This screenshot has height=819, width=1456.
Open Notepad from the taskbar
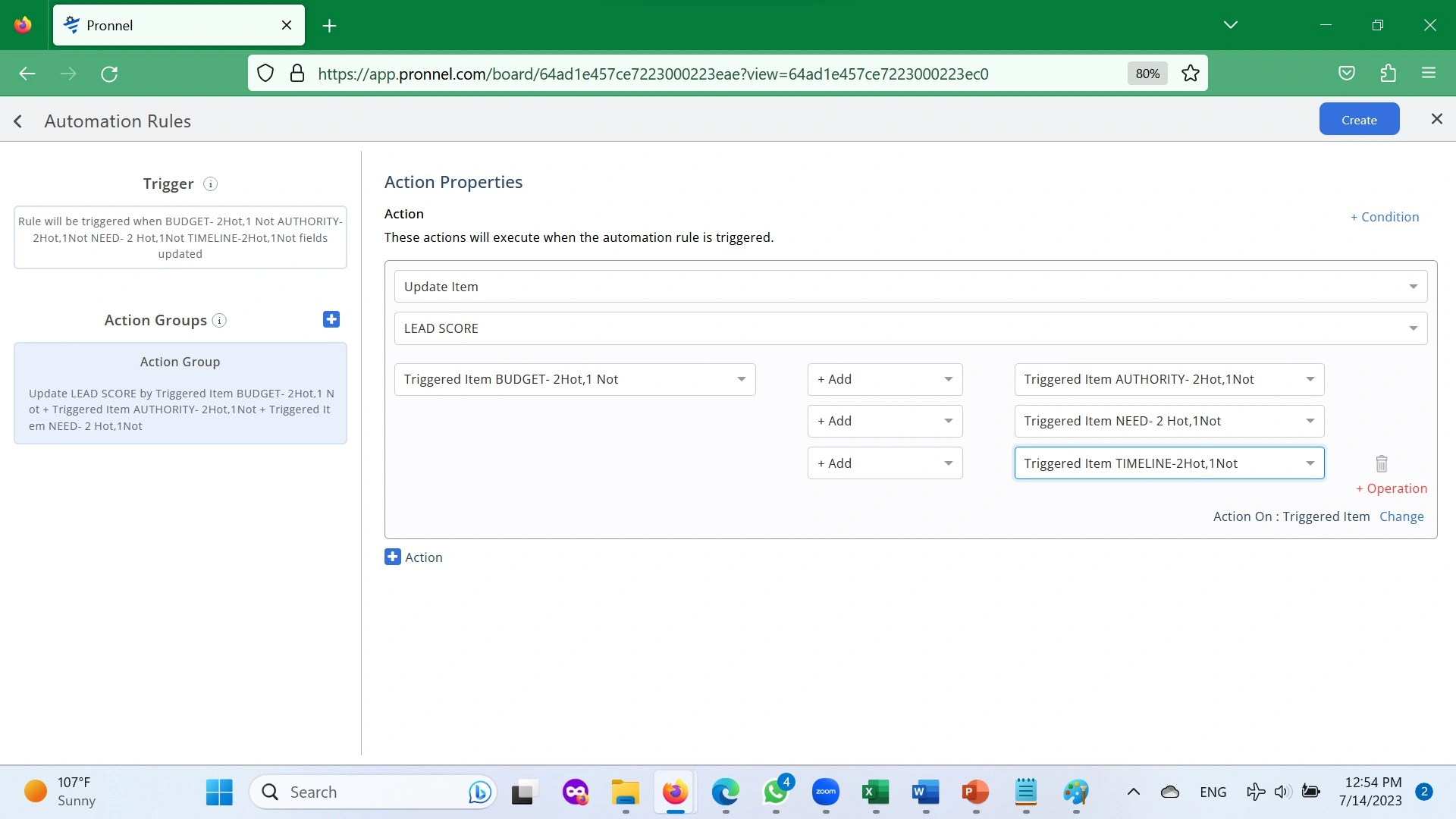[1026, 792]
